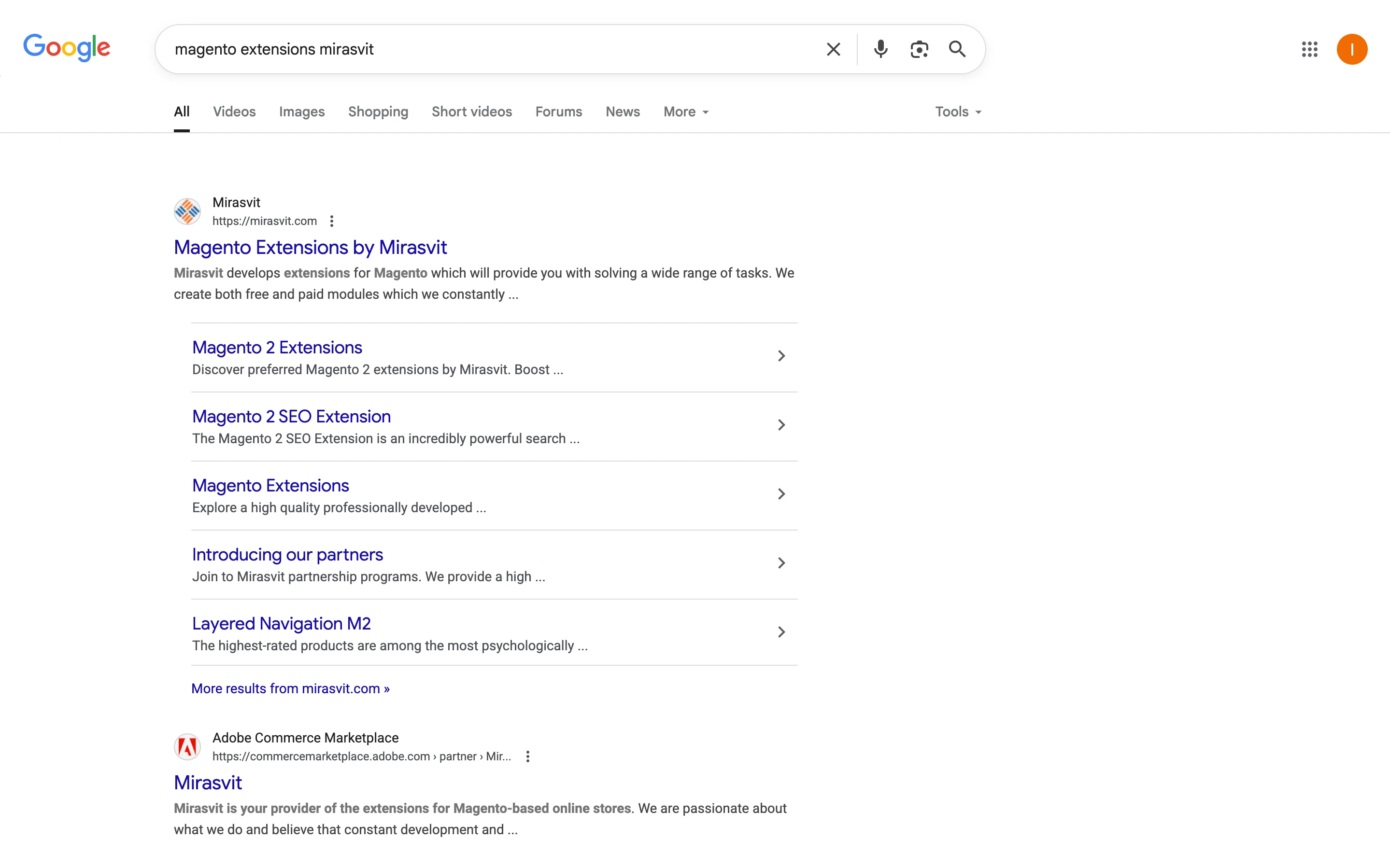Click the Adobe Commerce Marketplace favicon
This screenshot has height=868, width=1390.
[187, 747]
